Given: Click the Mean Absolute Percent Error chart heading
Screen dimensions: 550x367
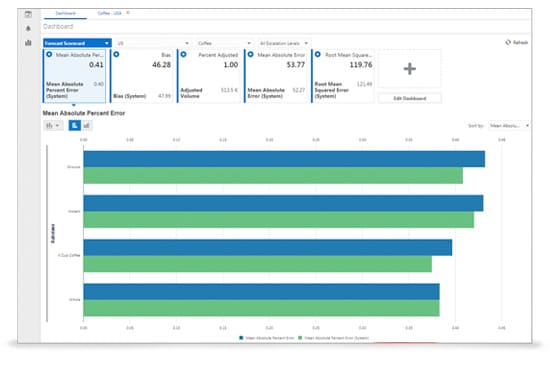Looking at the screenshot, I should point(84,113).
